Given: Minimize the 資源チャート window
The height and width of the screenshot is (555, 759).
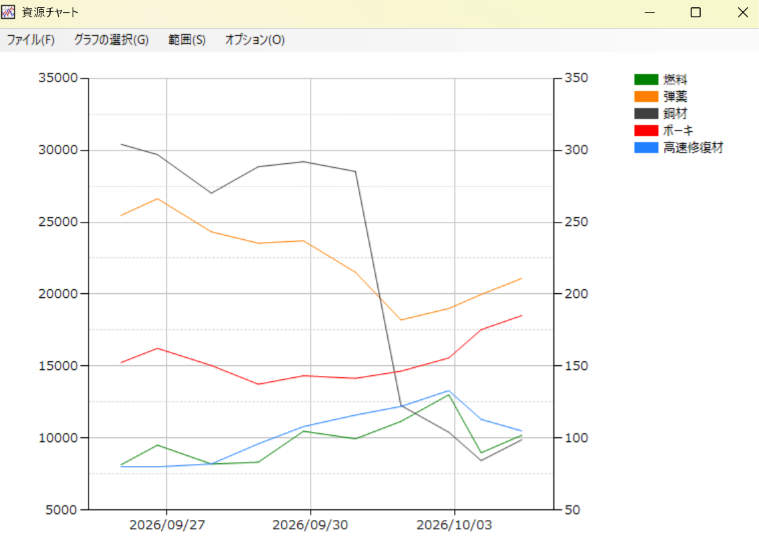Looking at the screenshot, I should (650, 13).
